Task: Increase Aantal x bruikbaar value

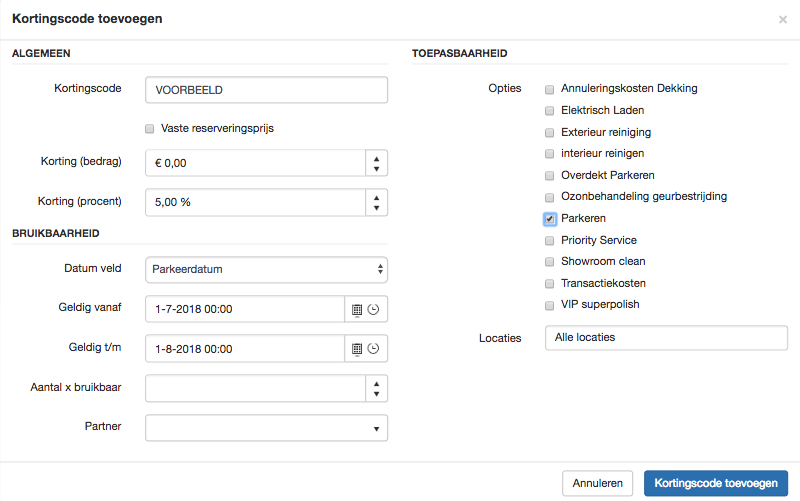Action: pos(377,384)
